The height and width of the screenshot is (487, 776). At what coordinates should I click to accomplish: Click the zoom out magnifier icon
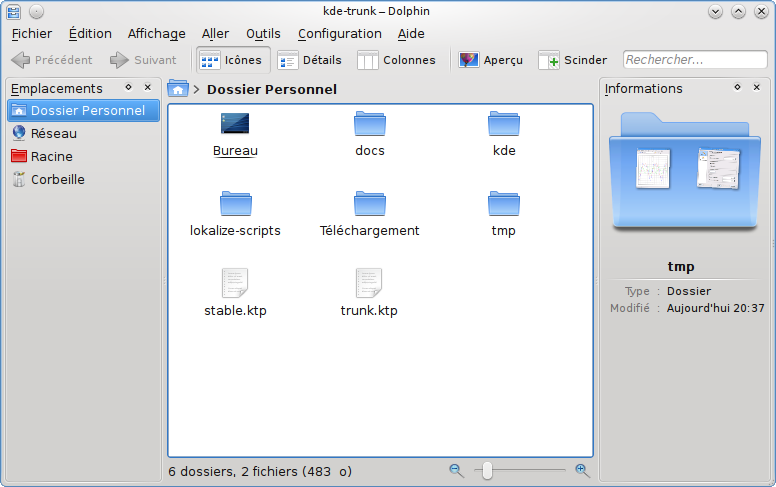coord(456,470)
